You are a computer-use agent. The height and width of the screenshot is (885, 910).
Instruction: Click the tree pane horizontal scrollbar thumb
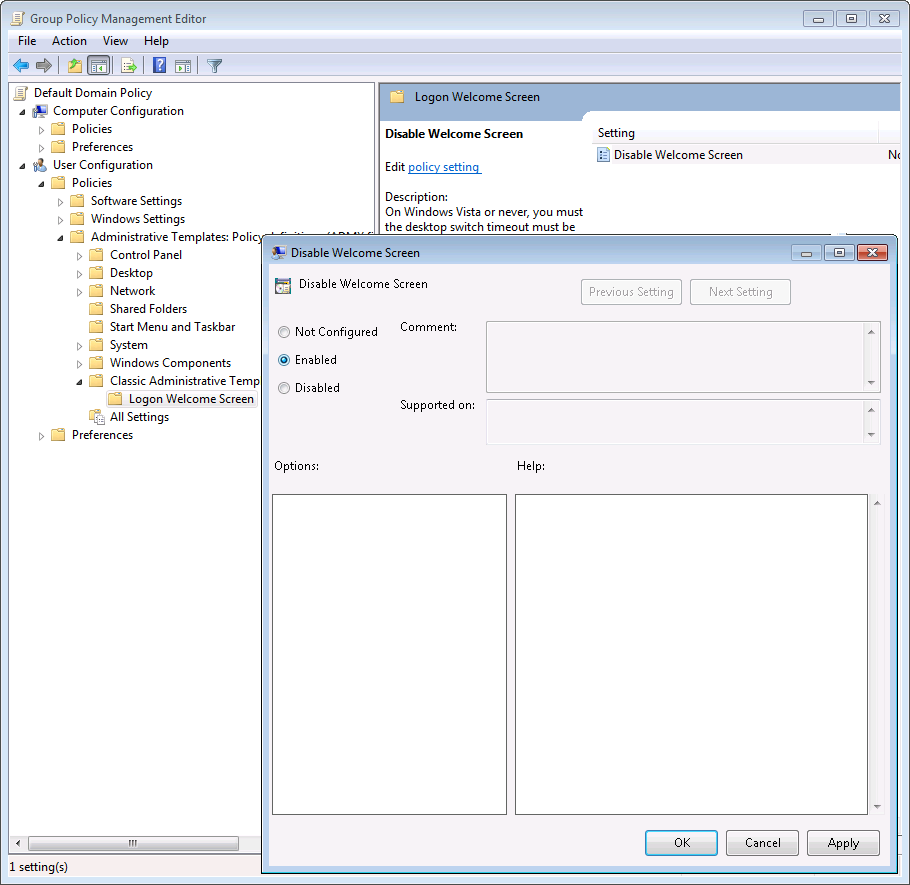[132, 844]
